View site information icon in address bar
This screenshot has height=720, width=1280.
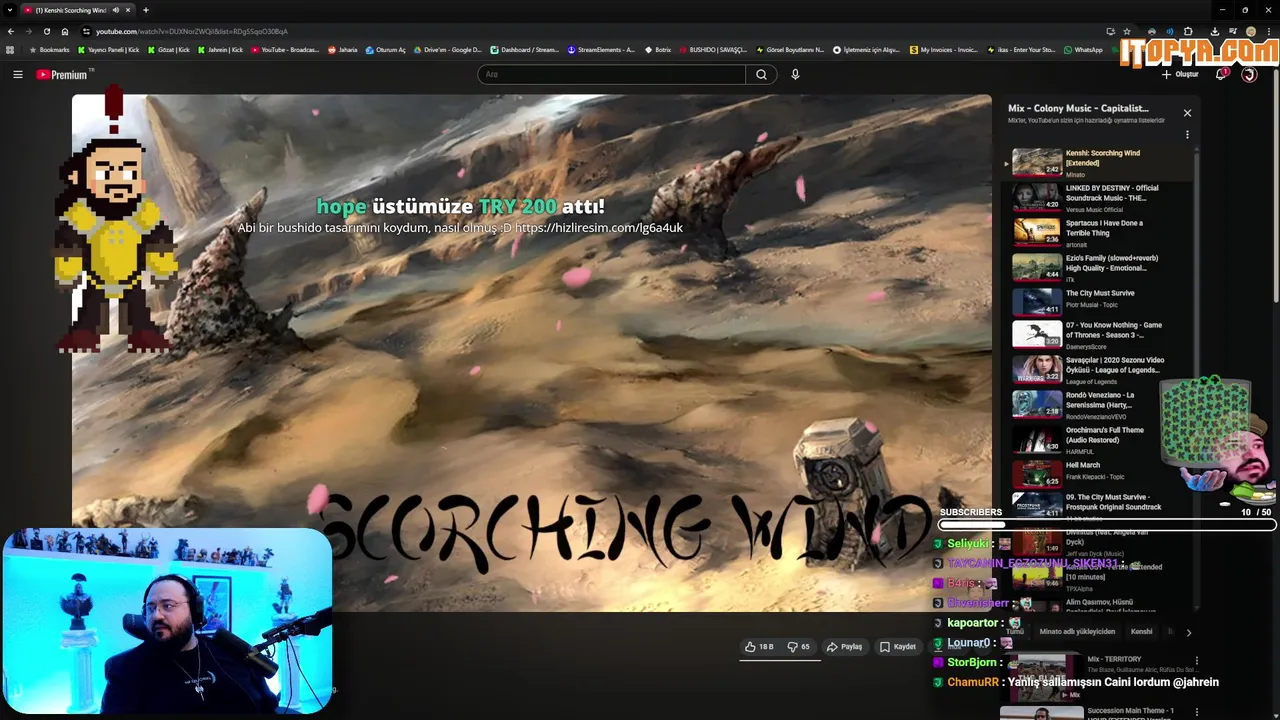[86, 31]
